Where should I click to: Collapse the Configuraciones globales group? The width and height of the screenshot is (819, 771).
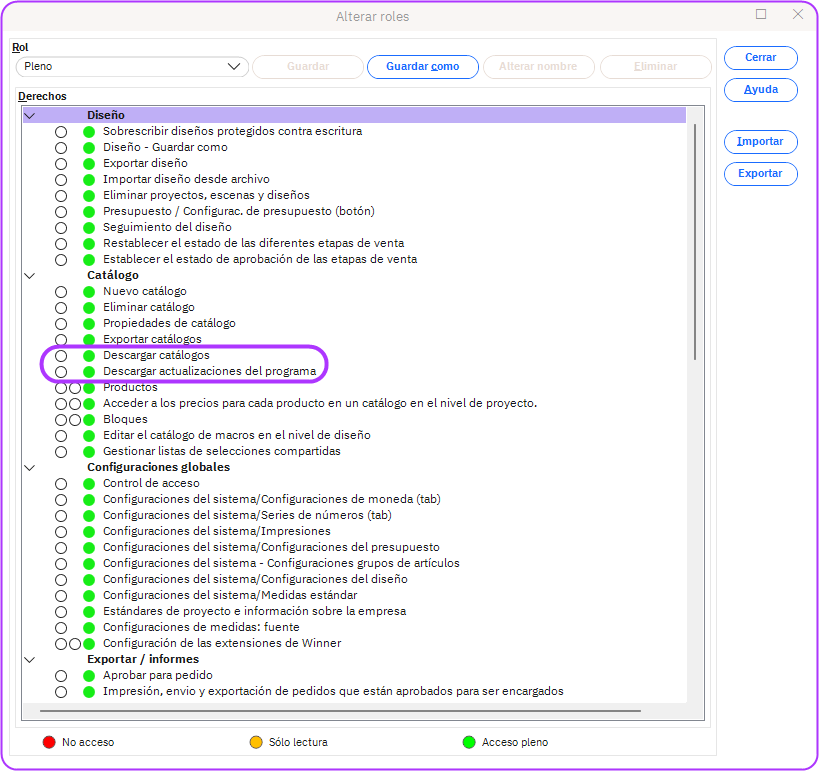click(x=30, y=467)
